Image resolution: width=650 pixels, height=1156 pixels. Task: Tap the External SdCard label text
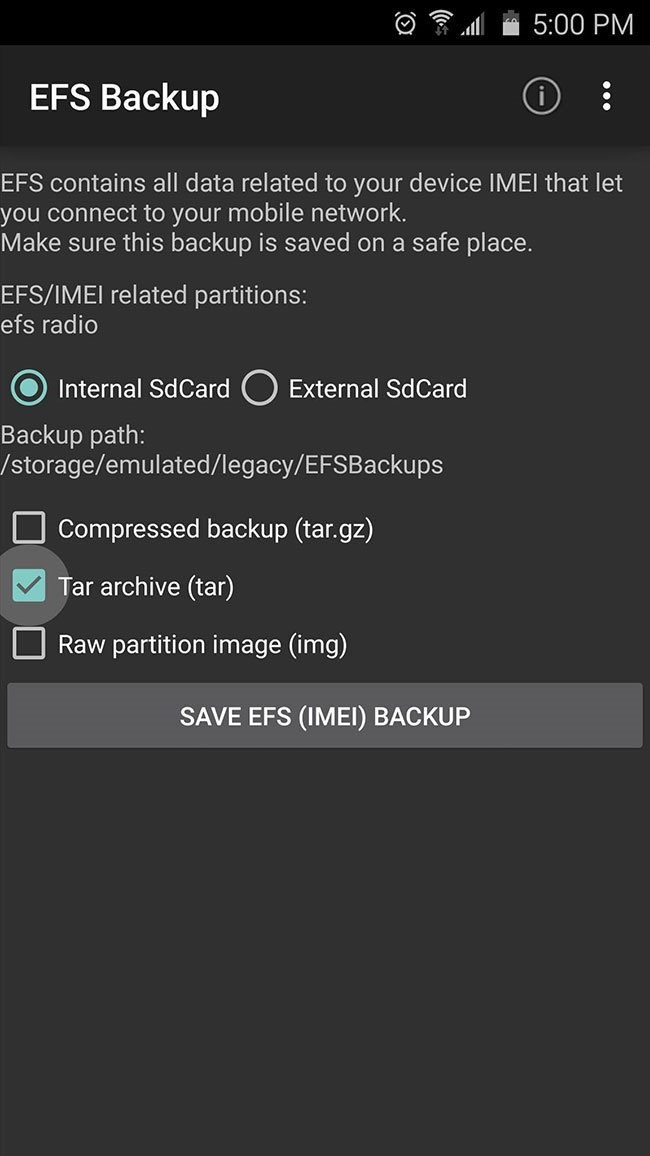tap(377, 389)
